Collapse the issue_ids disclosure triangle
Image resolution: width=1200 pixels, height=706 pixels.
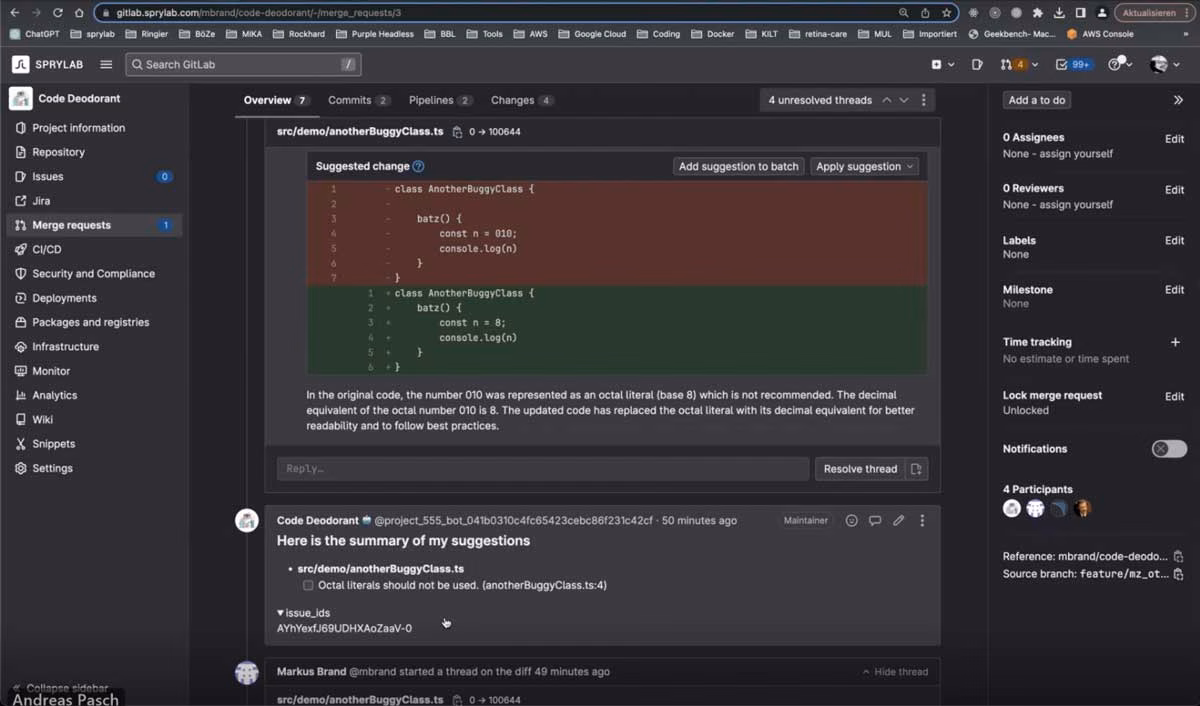click(x=281, y=613)
